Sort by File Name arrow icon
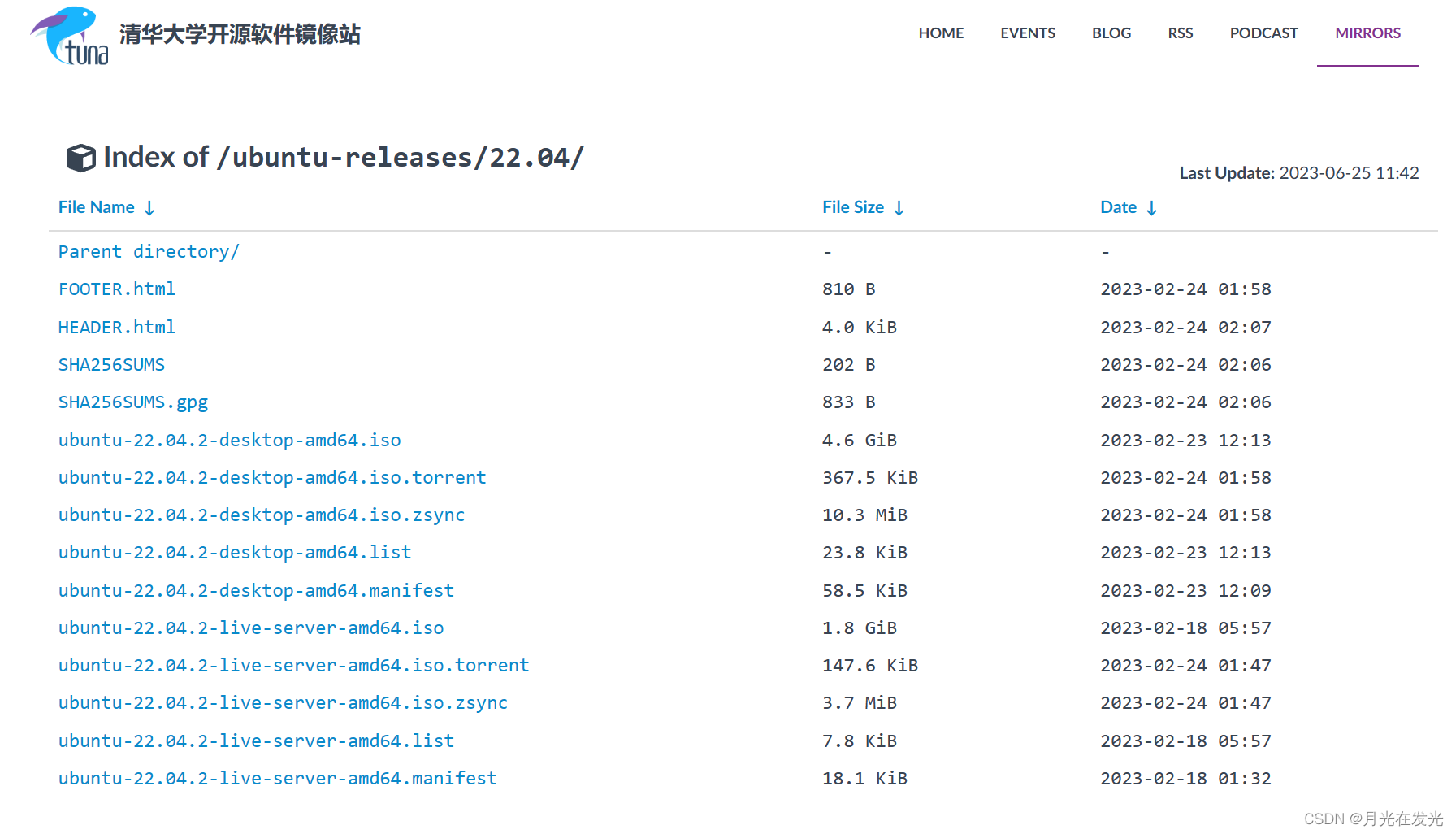Image resolution: width=1456 pixels, height=834 pixels. (149, 208)
